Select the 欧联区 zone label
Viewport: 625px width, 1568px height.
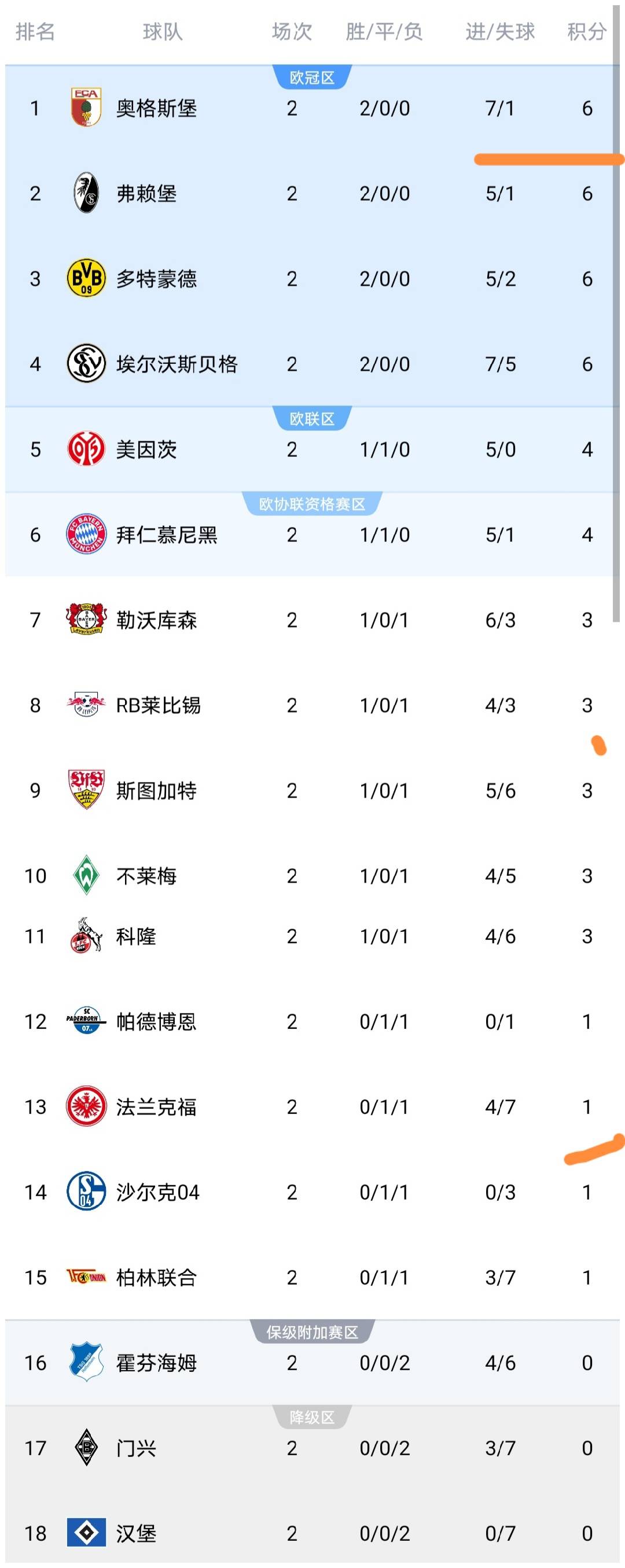[x=312, y=419]
